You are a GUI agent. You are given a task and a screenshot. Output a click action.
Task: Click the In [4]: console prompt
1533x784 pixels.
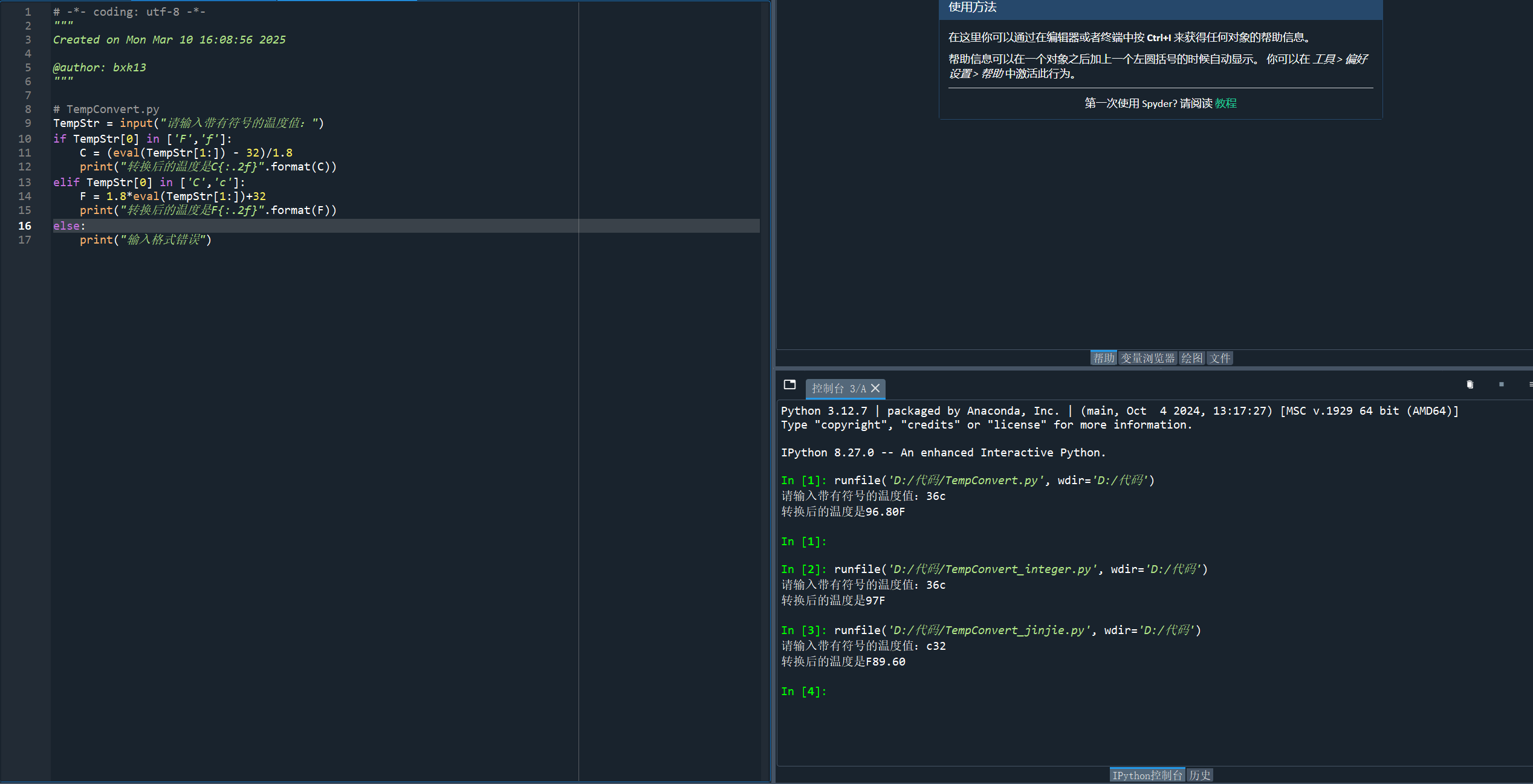pyautogui.click(x=803, y=691)
